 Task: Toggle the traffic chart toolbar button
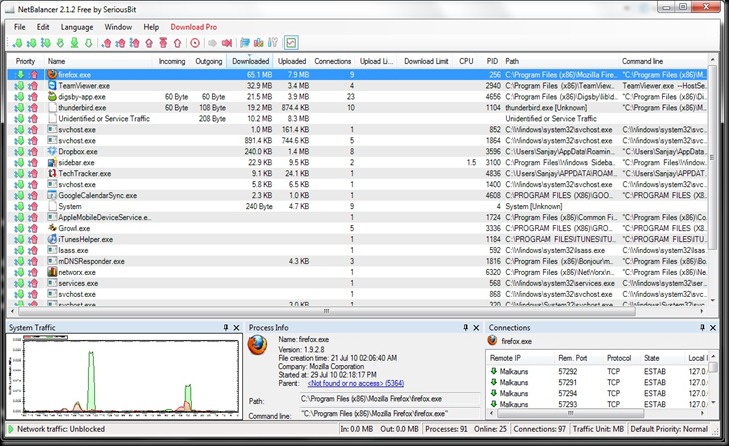tap(291, 43)
